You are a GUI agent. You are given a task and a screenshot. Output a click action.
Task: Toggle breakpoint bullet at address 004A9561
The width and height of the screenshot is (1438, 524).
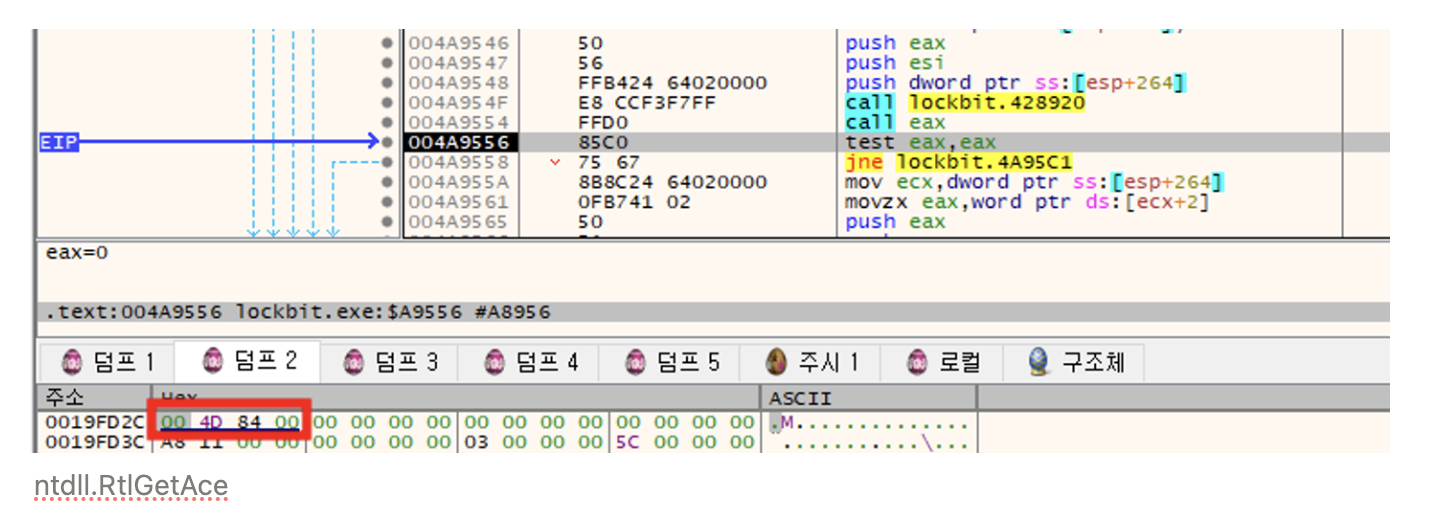click(387, 202)
